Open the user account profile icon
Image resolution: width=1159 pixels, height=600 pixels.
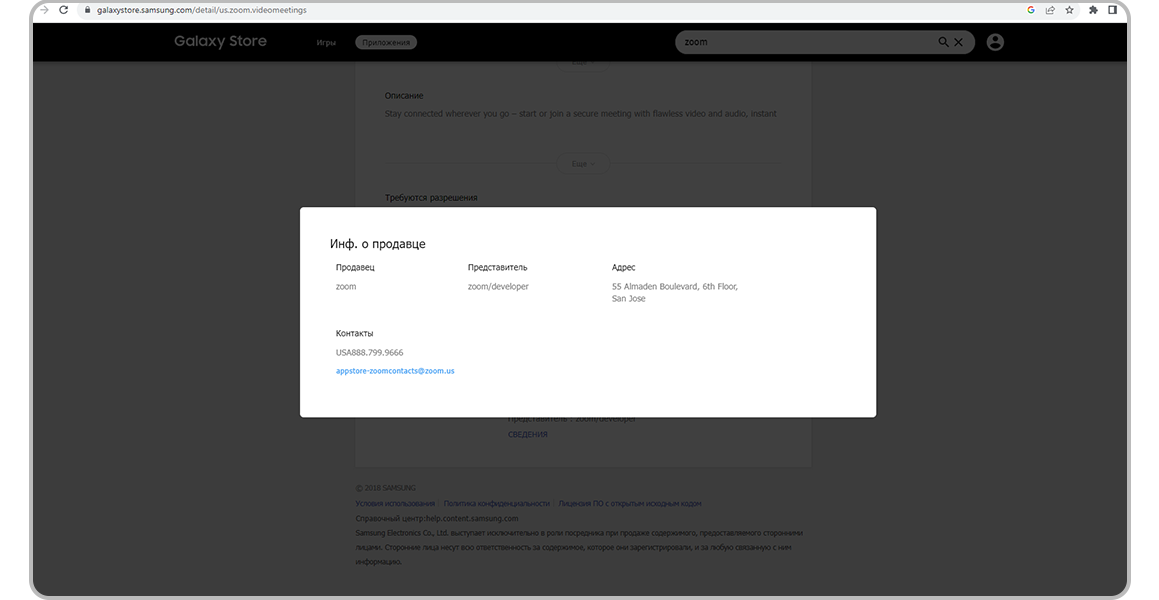coord(995,42)
